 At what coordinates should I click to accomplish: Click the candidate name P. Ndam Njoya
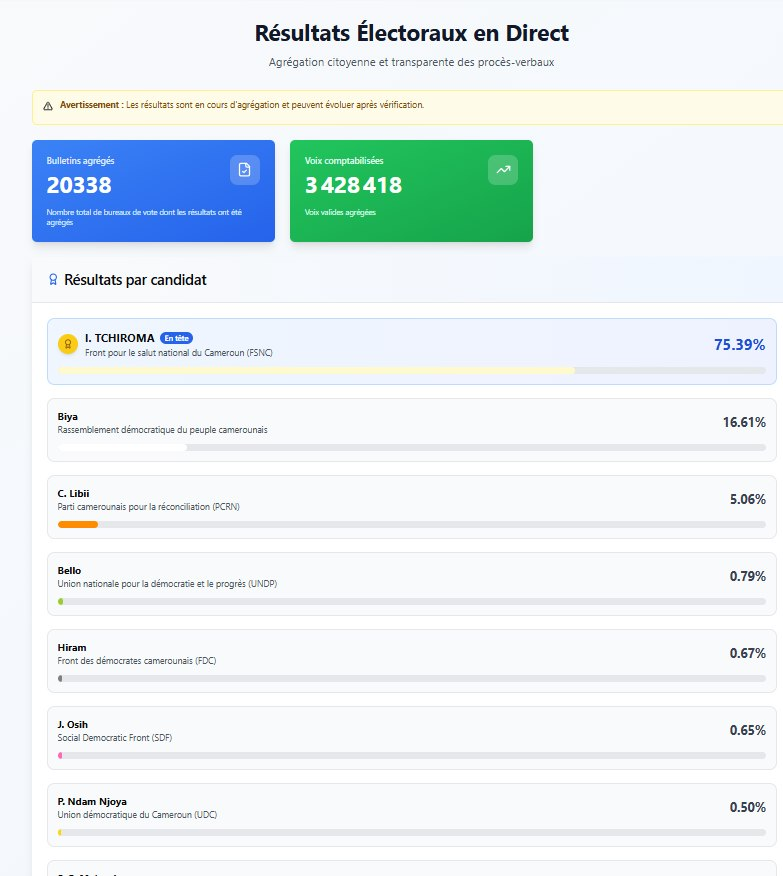(x=92, y=802)
